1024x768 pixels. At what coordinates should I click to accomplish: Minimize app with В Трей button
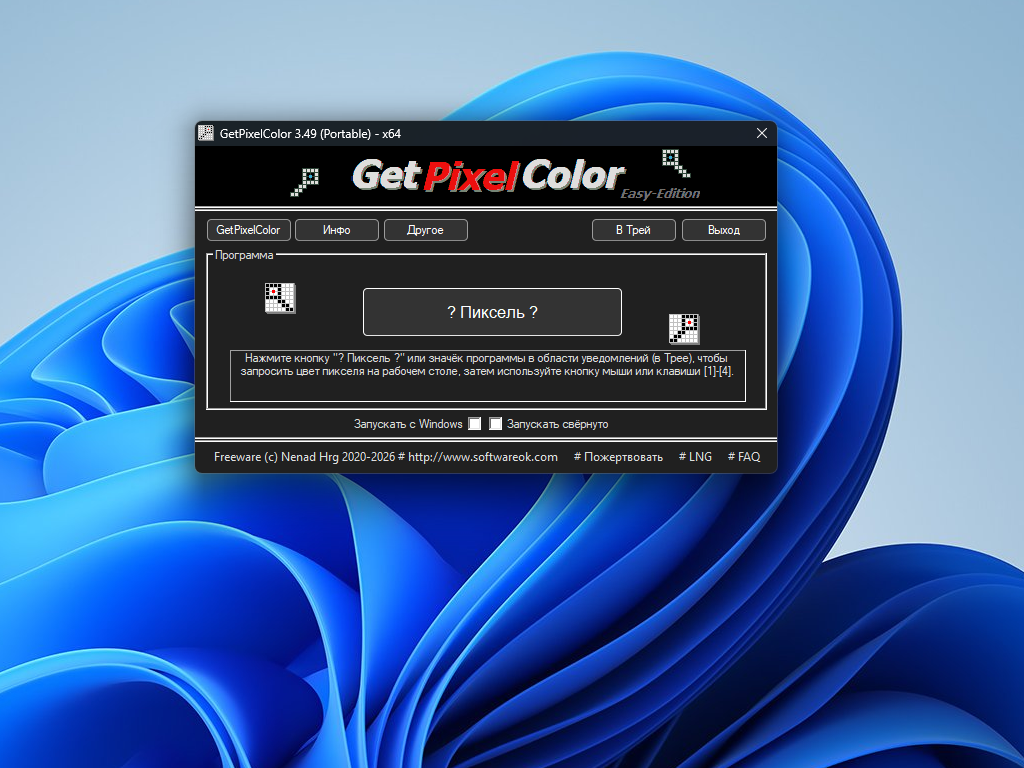click(633, 230)
